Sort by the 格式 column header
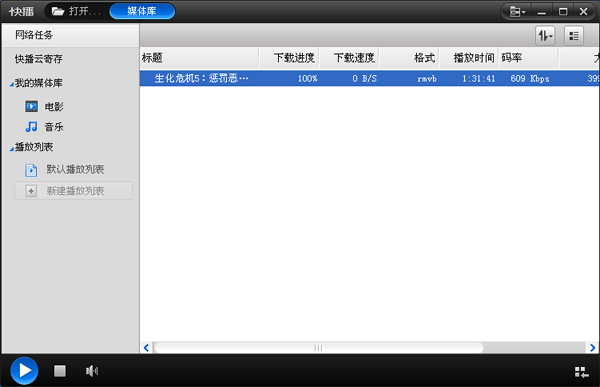The width and height of the screenshot is (600, 387). tap(409, 58)
